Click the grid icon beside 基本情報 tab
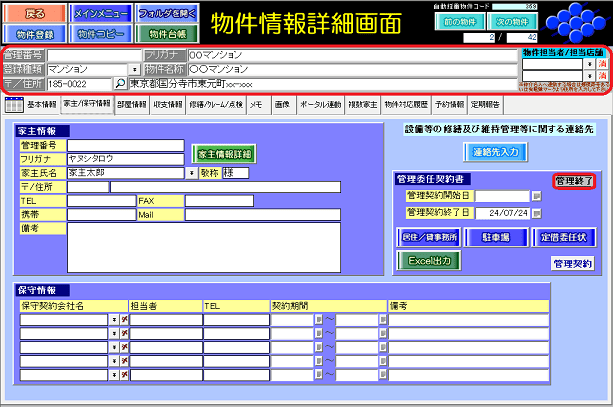This screenshot has height=407, width=613. click(x=13, y=104)
